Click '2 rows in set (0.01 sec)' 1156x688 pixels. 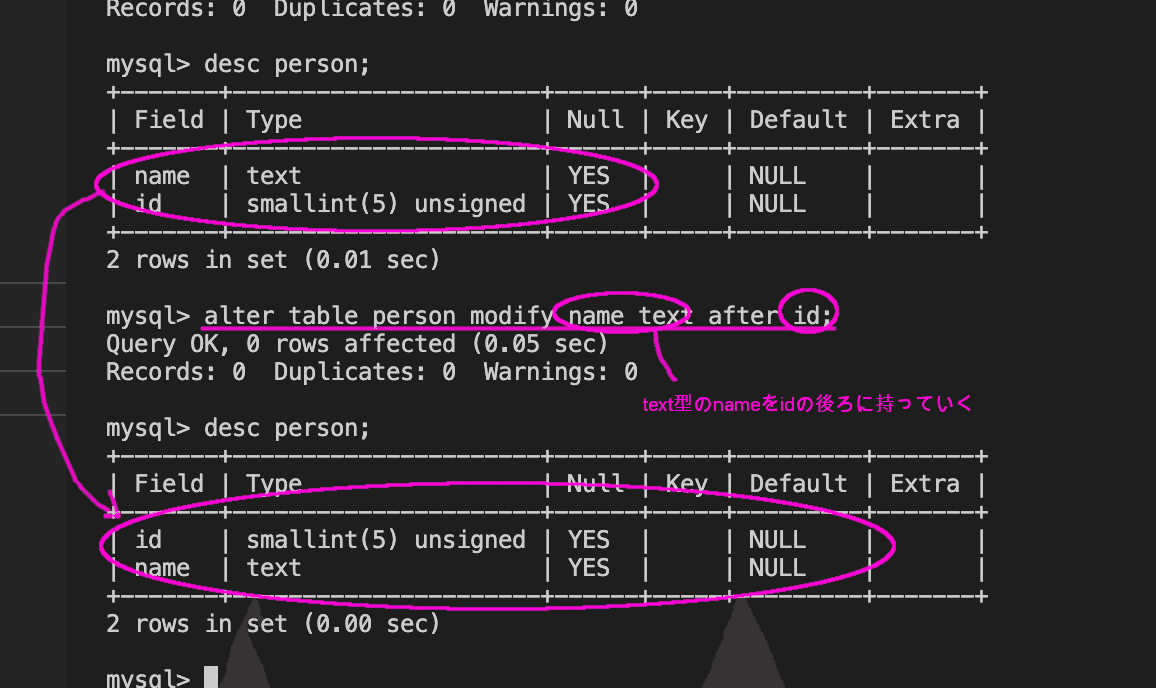(273, 260)
